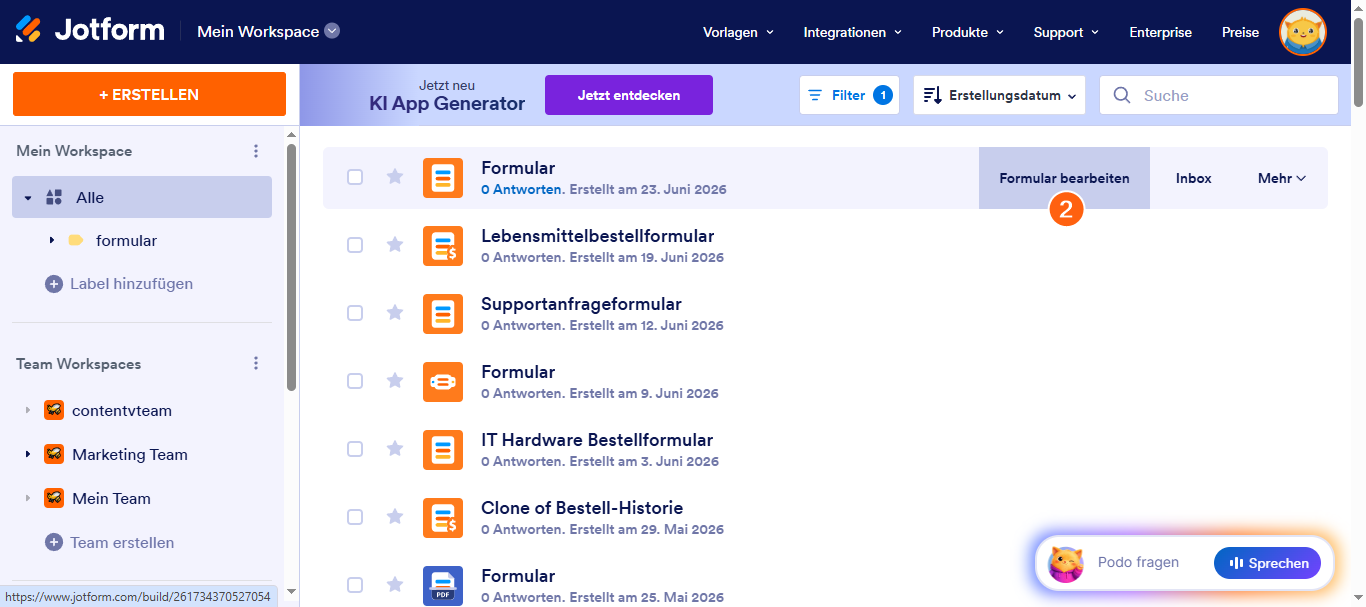This screenshot has width=1366, height=607.
Task: Click the search magnifier icon
Action: pos(1122,95)
